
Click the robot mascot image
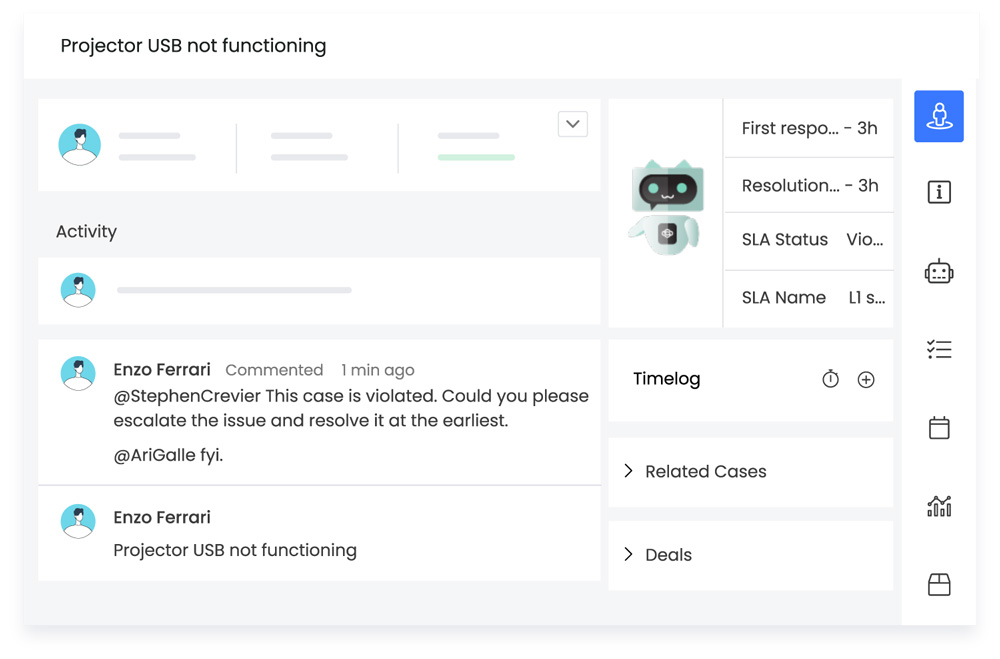(x=666, y=207)
